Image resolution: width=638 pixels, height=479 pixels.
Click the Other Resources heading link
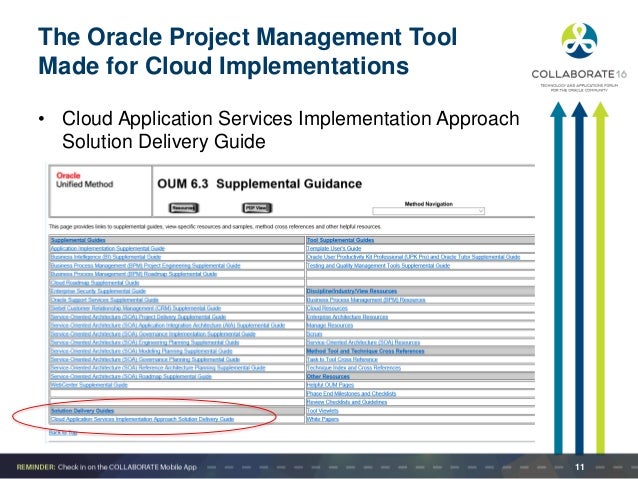(328, 376)
